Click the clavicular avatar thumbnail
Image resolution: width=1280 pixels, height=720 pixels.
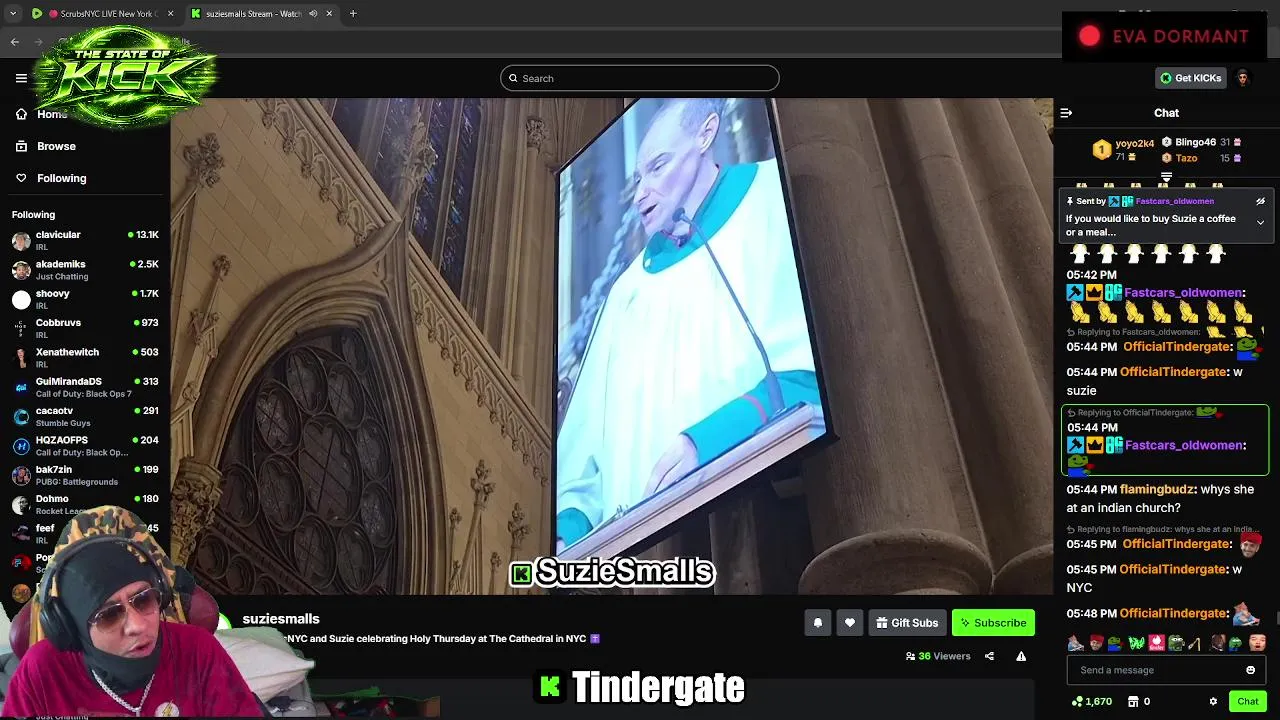[21, 240]
